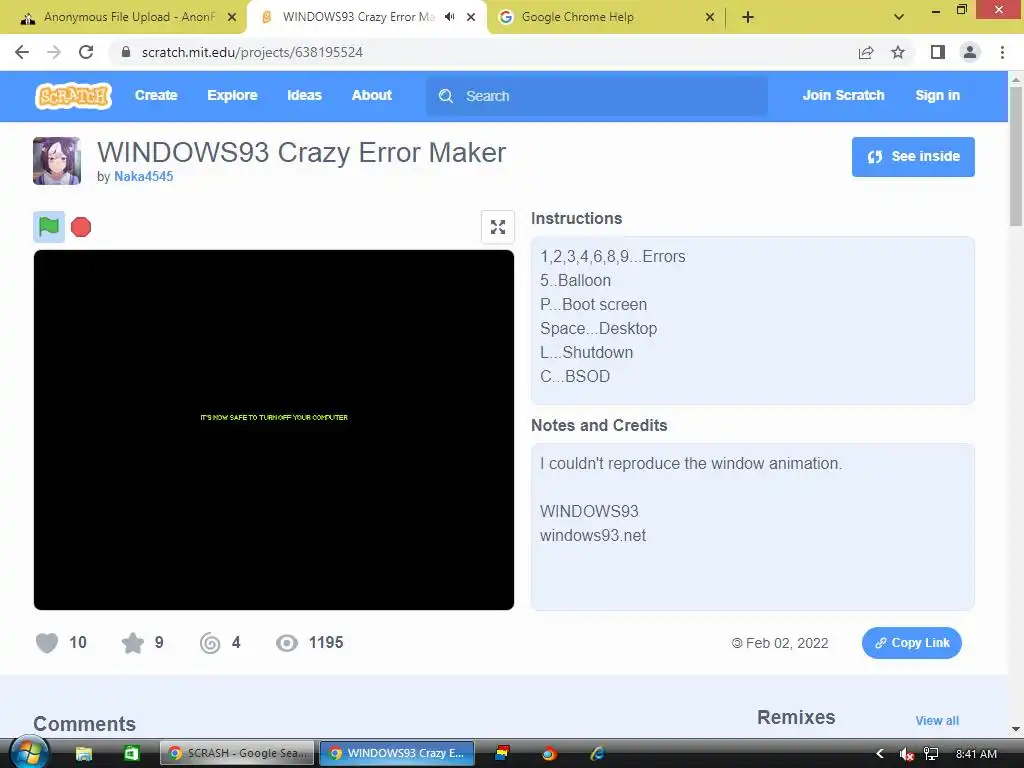Click the network tray icon
Image resolution: width=1024 pixels, height=768 pixels.
pos(931,754)
